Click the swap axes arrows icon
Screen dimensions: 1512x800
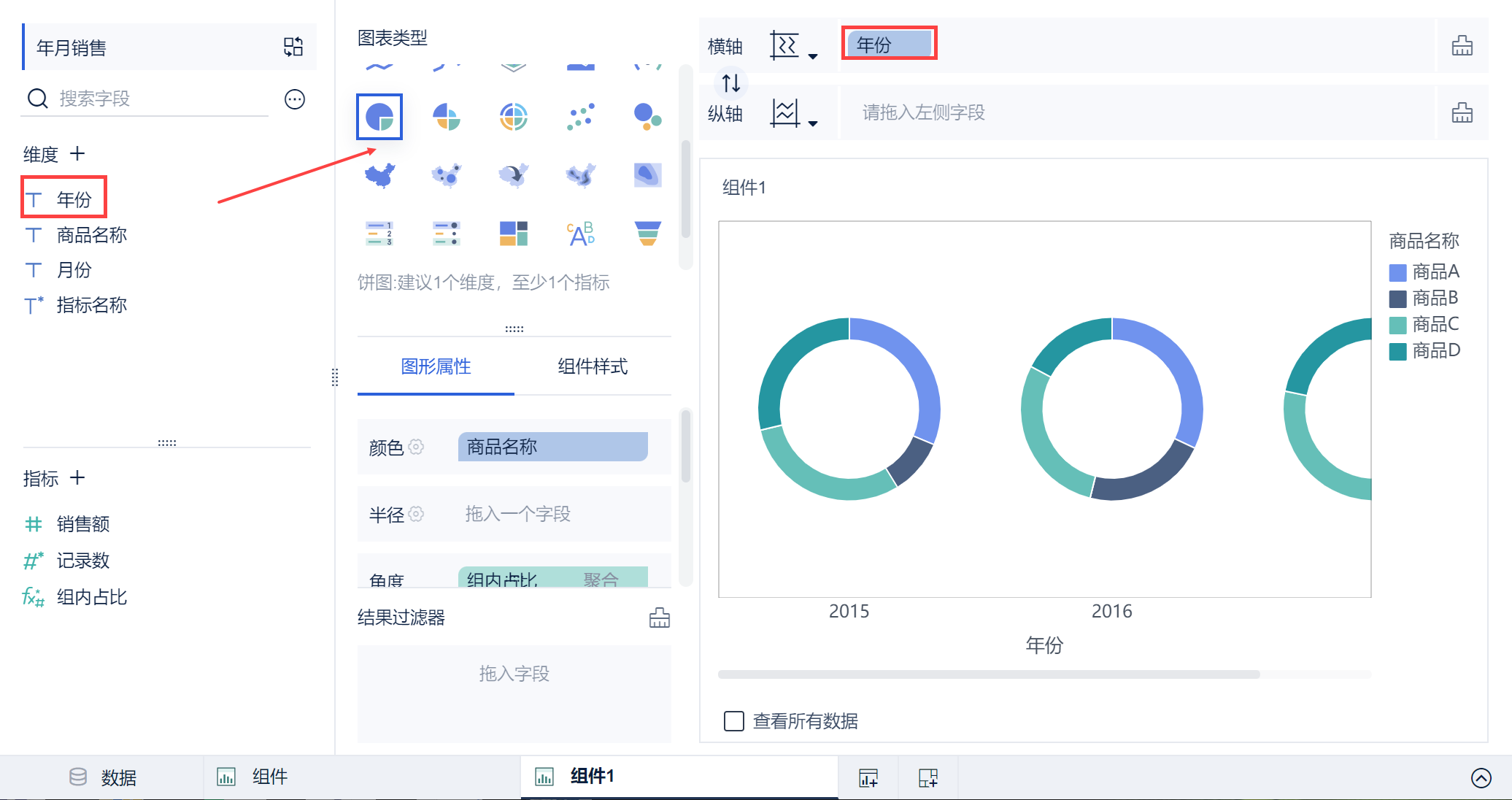coord(731,83)
